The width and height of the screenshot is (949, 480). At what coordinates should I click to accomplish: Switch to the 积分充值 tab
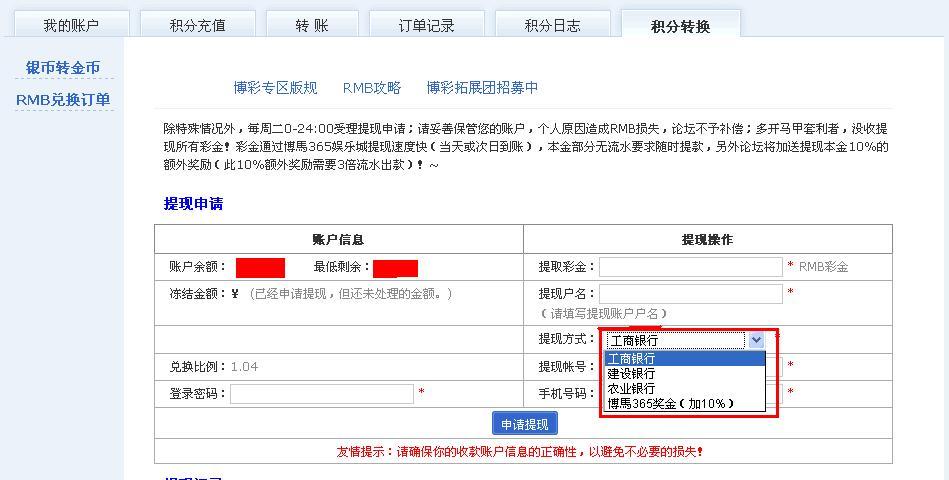(197, 25)
